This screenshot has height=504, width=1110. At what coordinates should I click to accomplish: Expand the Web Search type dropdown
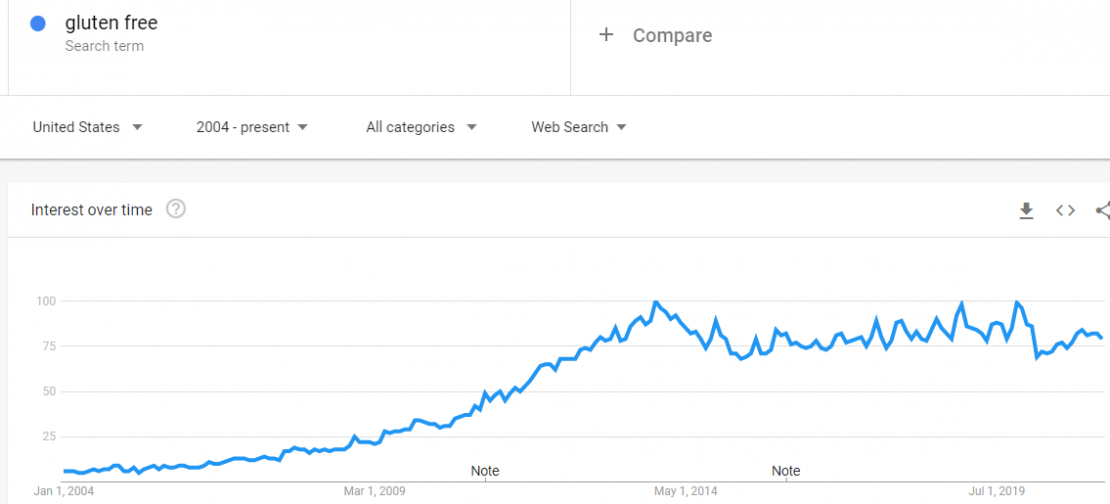coord(579,127)
